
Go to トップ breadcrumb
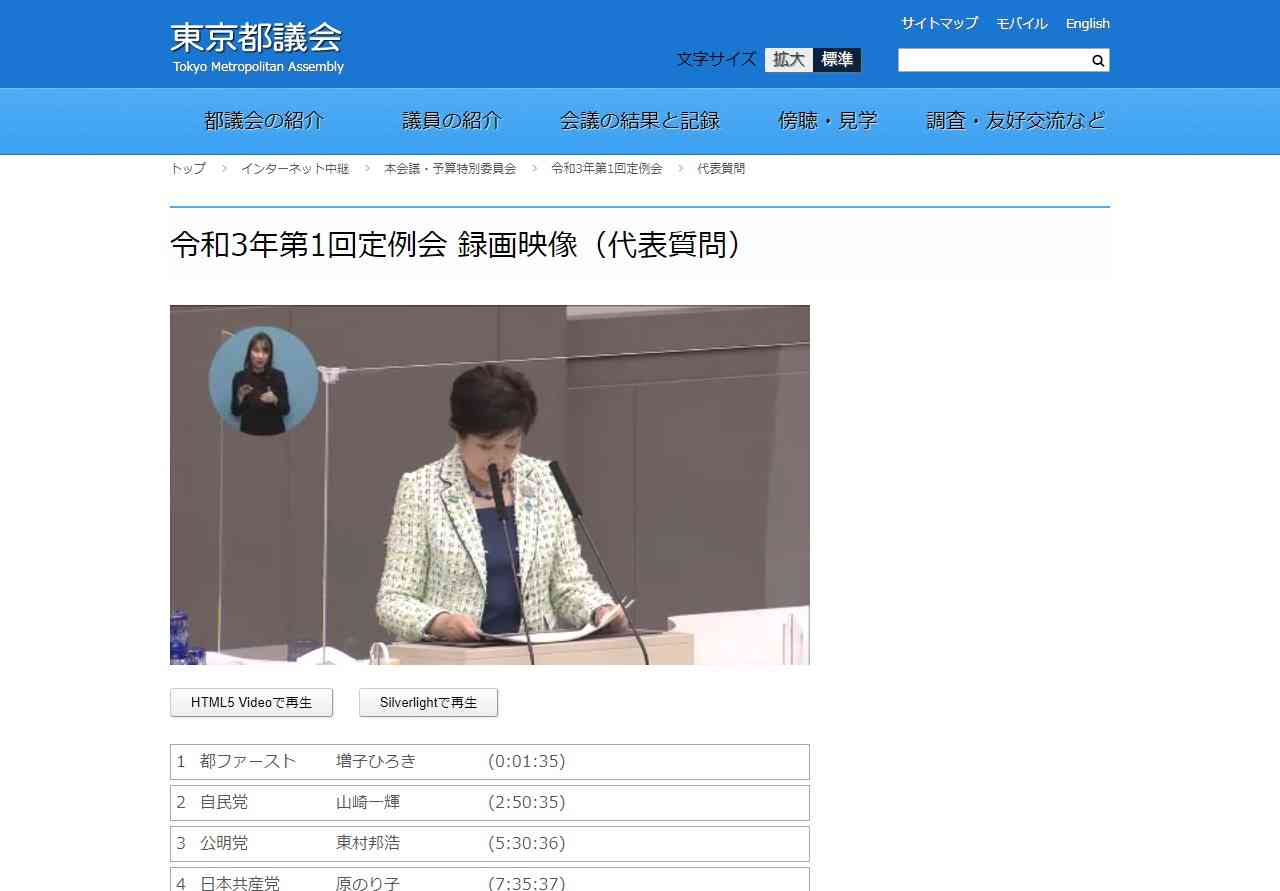(x=188, y=169)
